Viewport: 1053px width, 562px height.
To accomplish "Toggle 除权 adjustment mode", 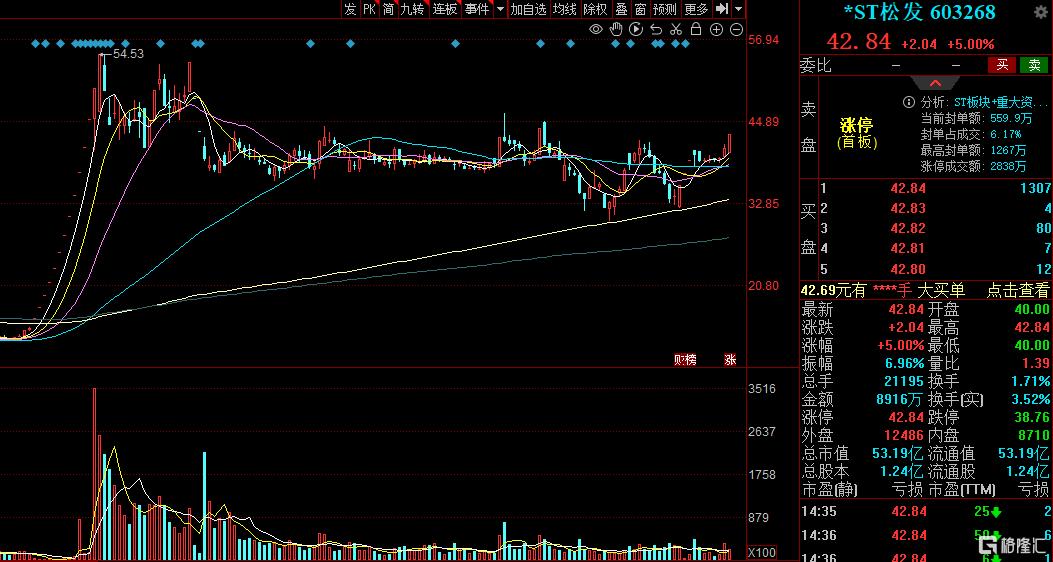I will coord(596,9).
